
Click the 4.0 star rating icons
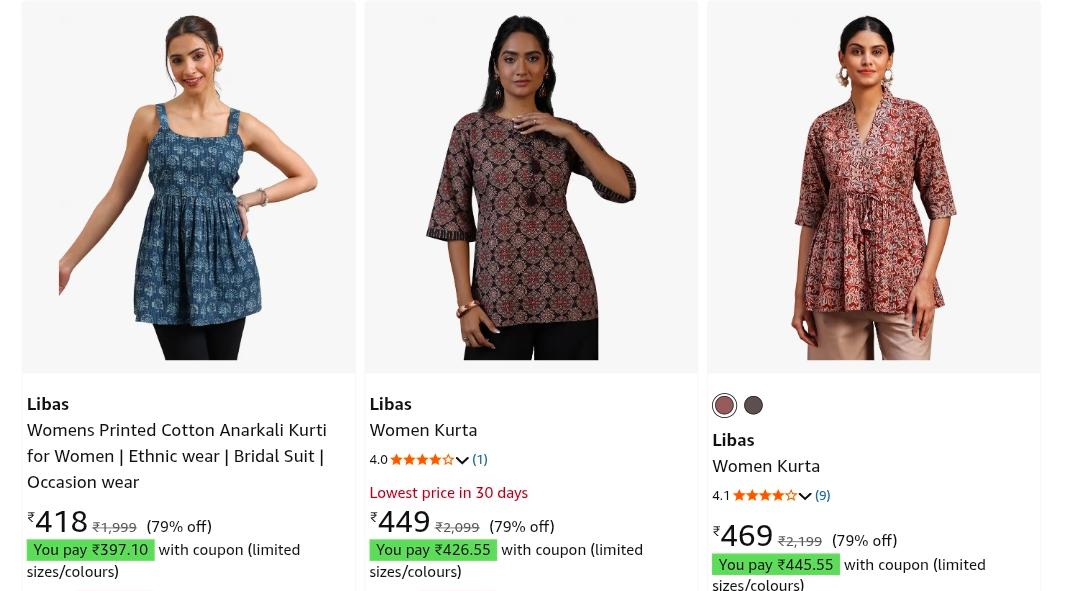coord(422,459)
